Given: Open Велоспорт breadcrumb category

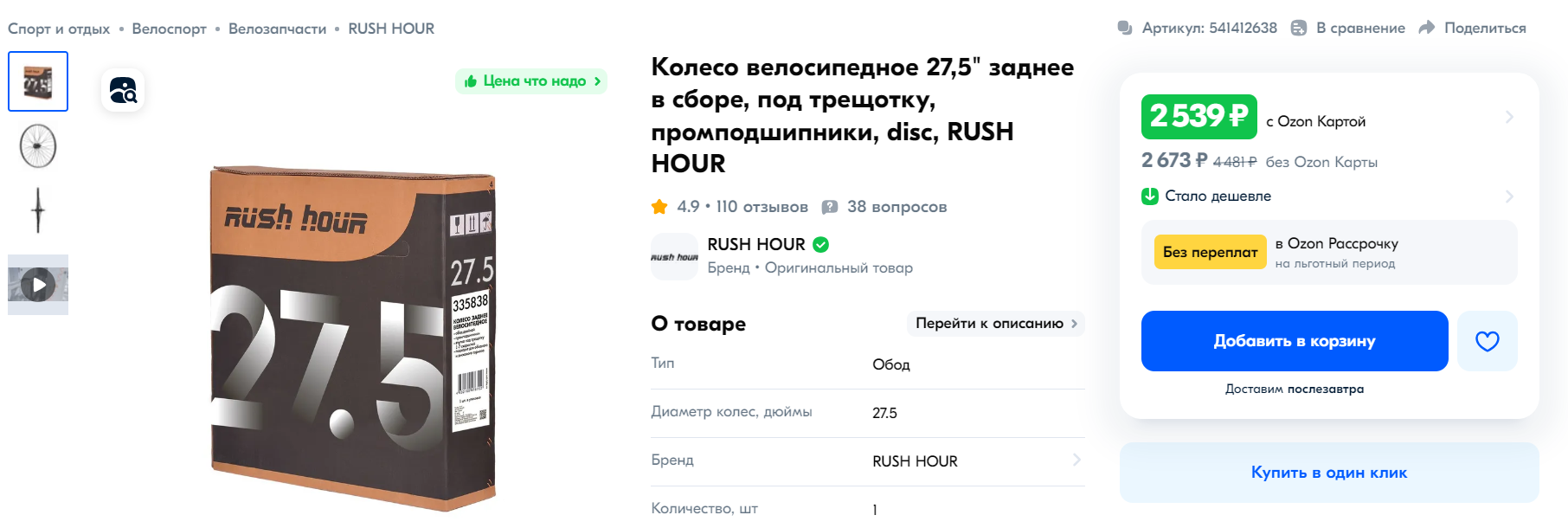Looking at the screenshot, I should 169,29.
